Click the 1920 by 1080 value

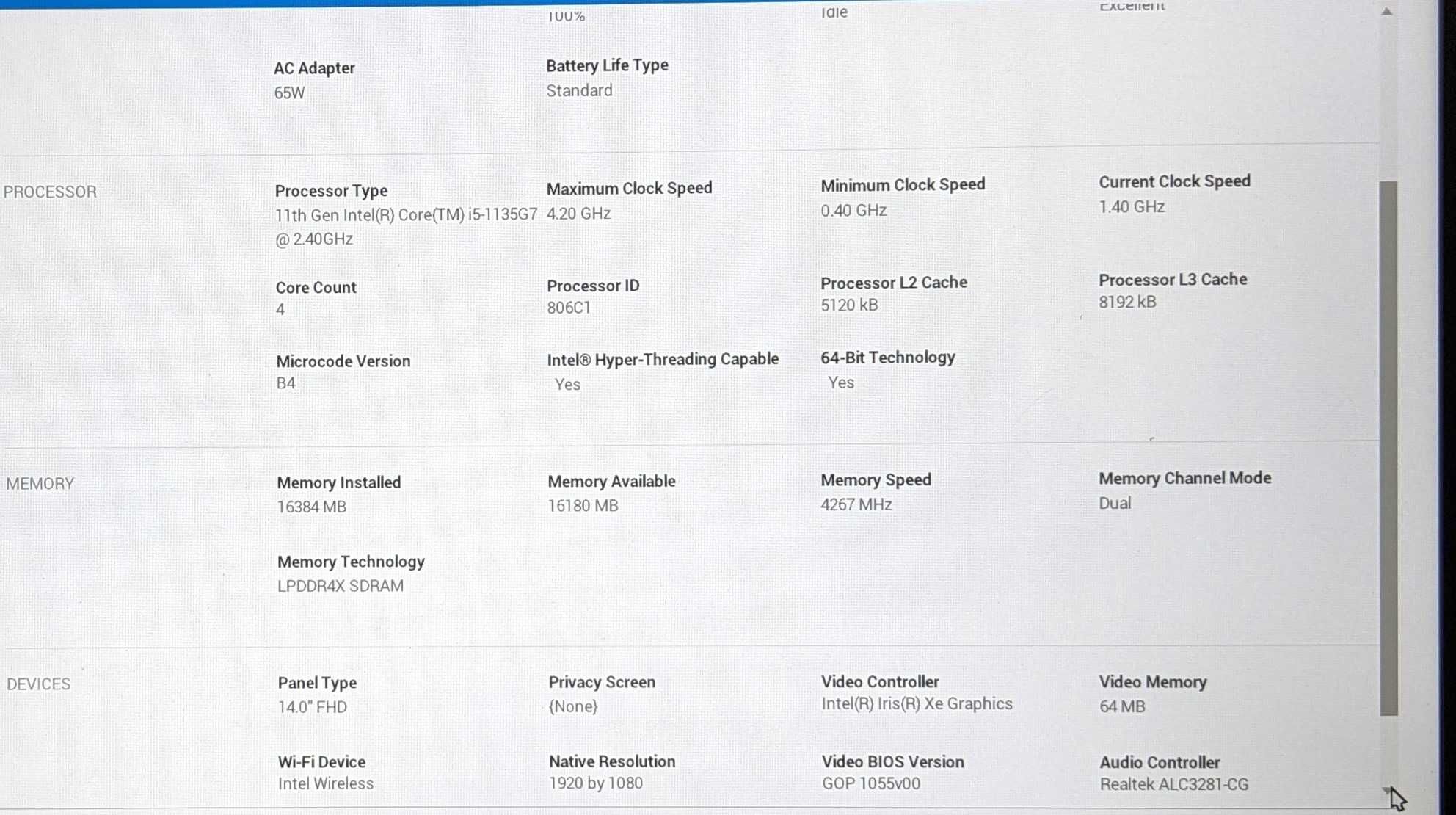pyautogui.click(x=595, y=783)
